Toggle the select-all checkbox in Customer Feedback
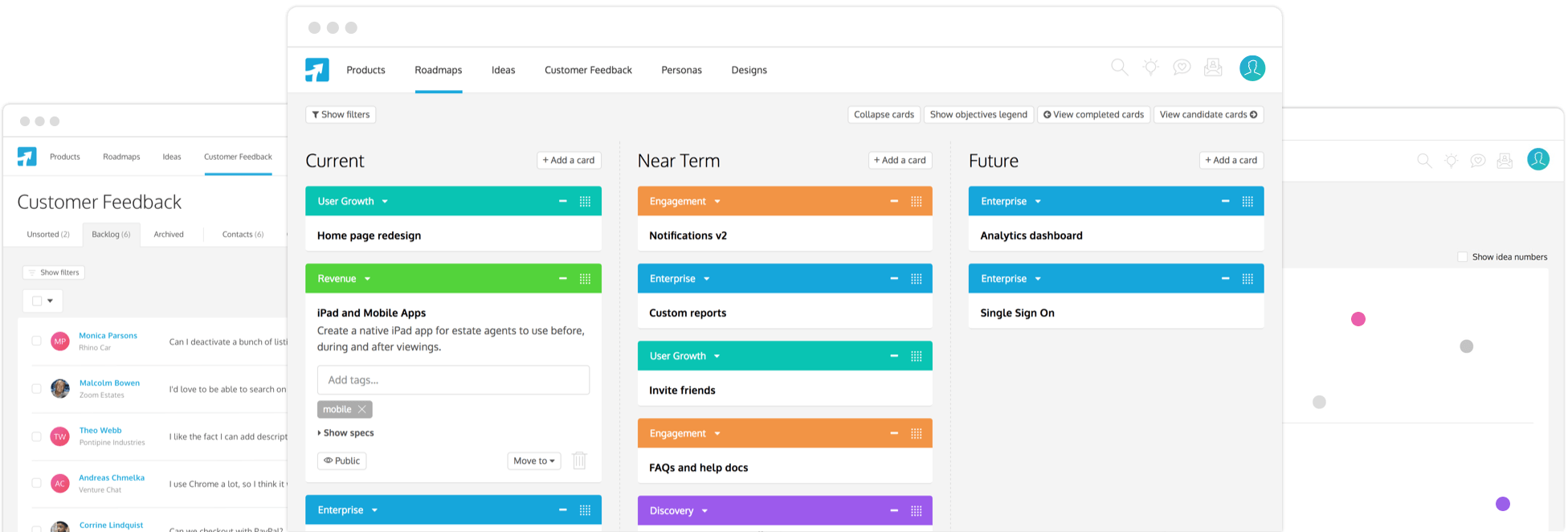 coord(37,301)
